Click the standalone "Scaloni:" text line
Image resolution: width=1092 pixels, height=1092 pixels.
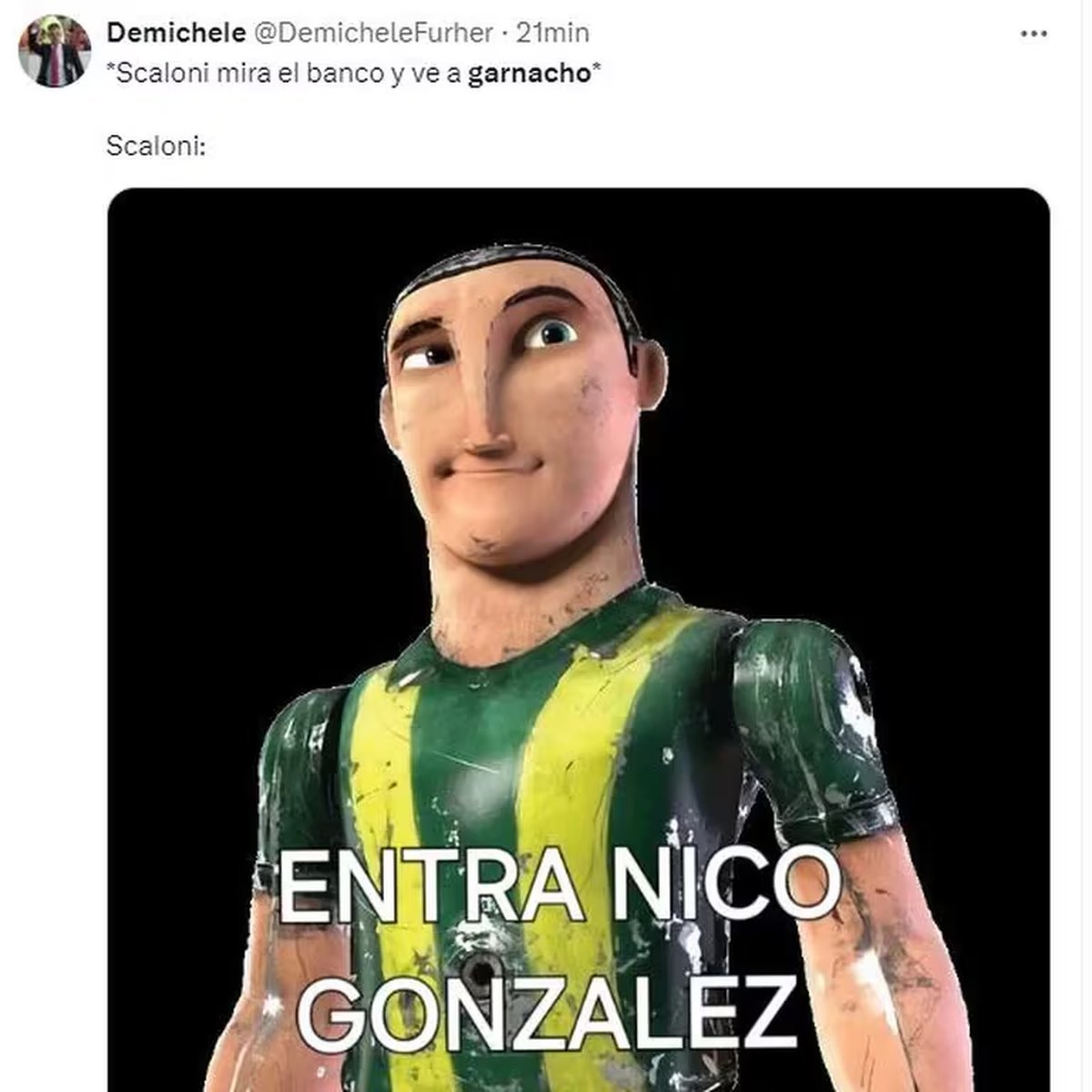156,145
